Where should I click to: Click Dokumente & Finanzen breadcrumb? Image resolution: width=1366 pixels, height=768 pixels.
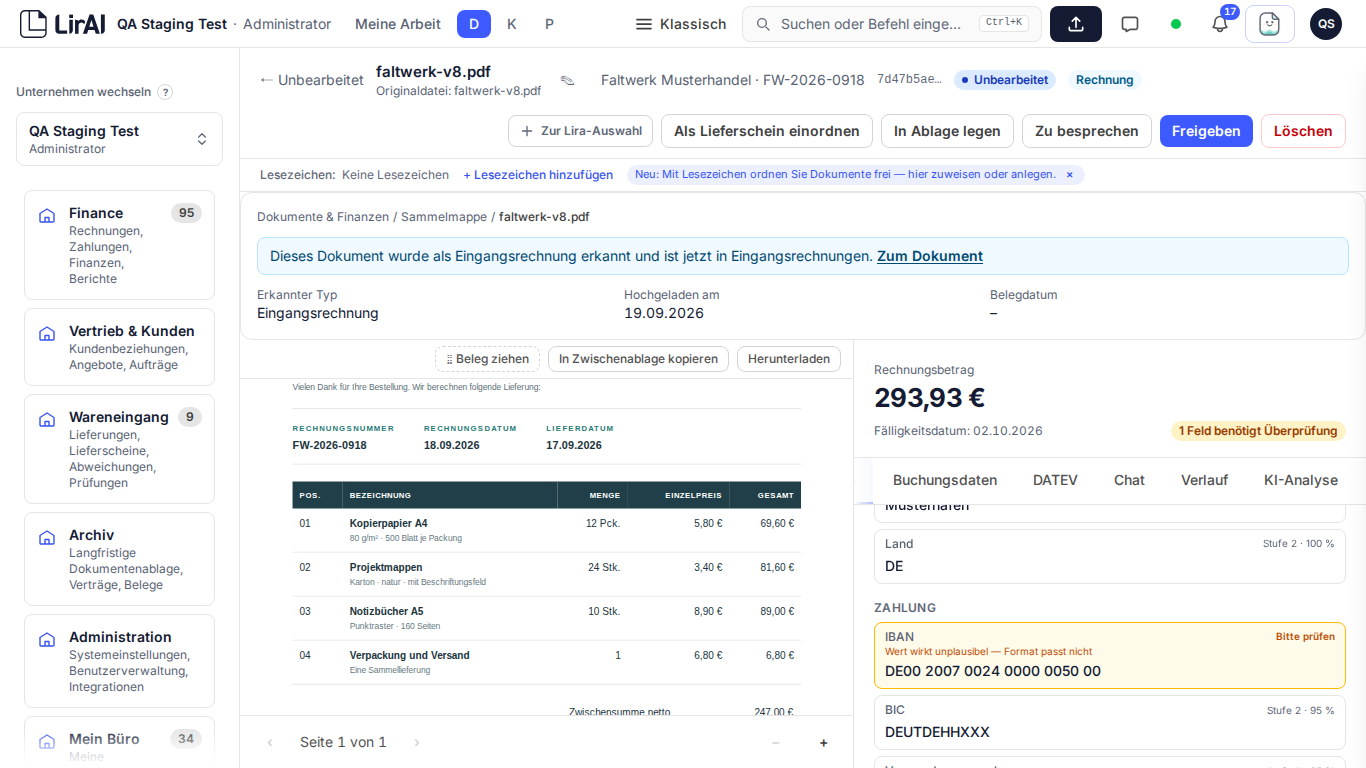click(323, 216)
